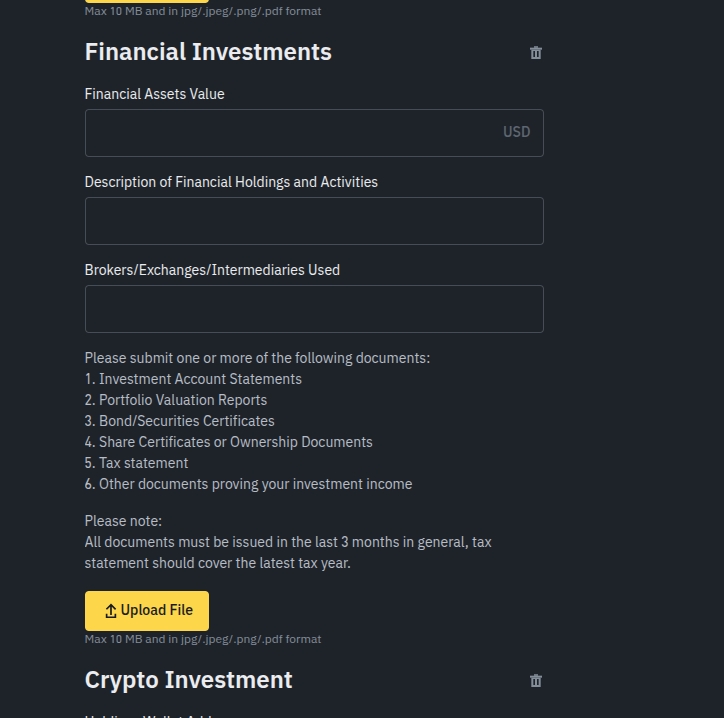Select the Portfolio Valuation Reports line
The height and width of the screenshot is (718, 724).
coord(176,400)
